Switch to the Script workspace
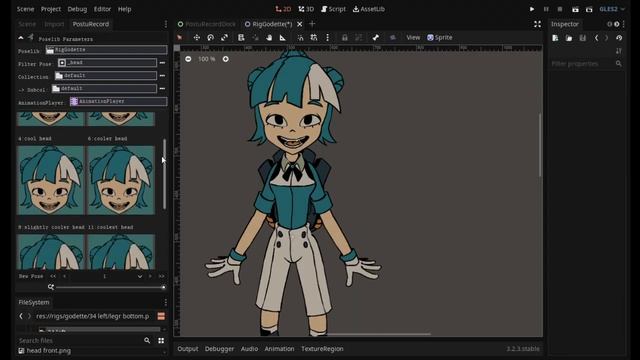640x360 pixels. tap(333, 9)
